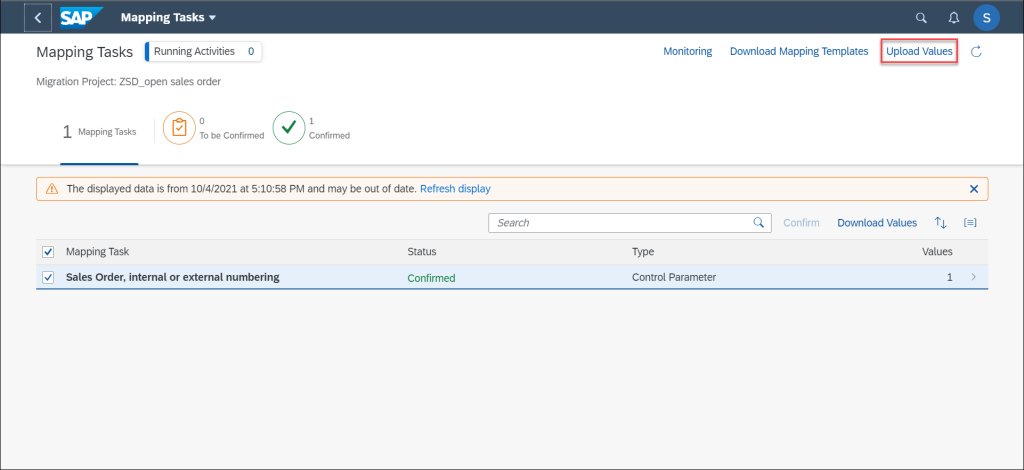Toggle the select-all checkbox in table header

(48, 251)
